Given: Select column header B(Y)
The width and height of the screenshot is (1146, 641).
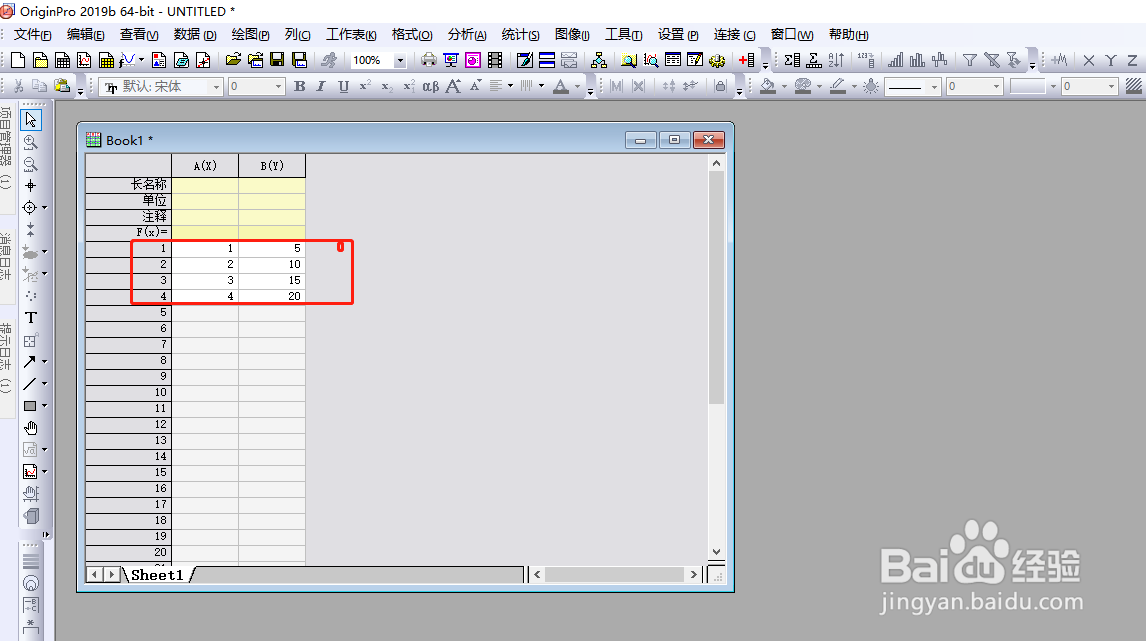Looking at the screenshot, I should [272, 166].
